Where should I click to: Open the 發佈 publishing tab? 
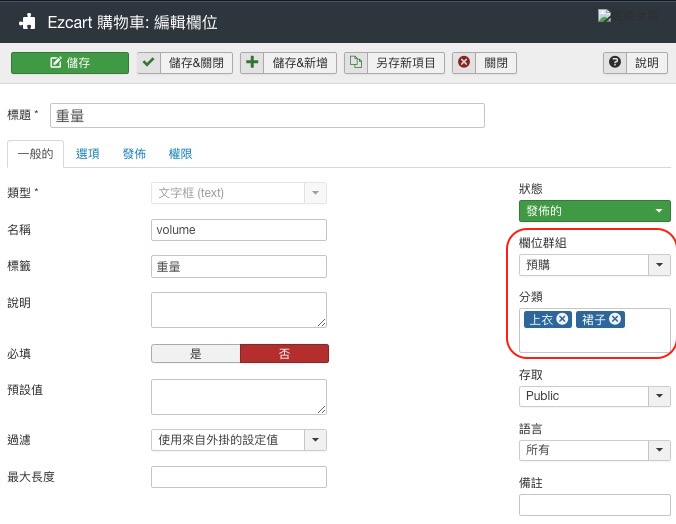[134, 154]
